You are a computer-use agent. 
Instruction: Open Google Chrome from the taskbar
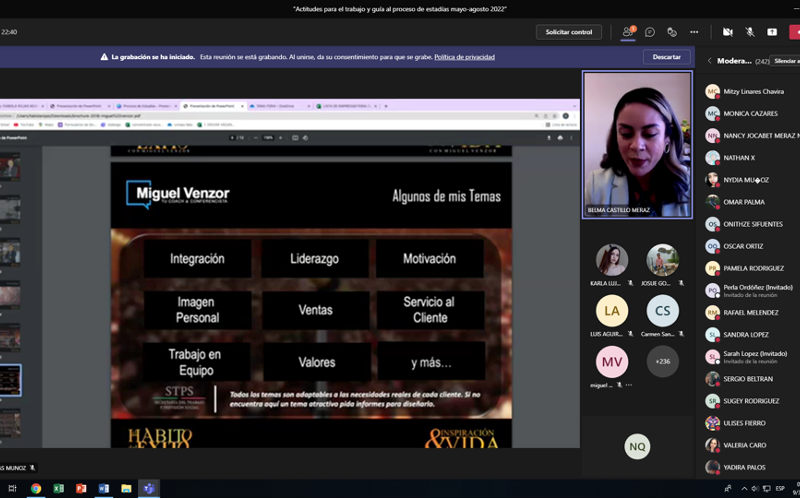pyautogui.click(x=36, y=489)
